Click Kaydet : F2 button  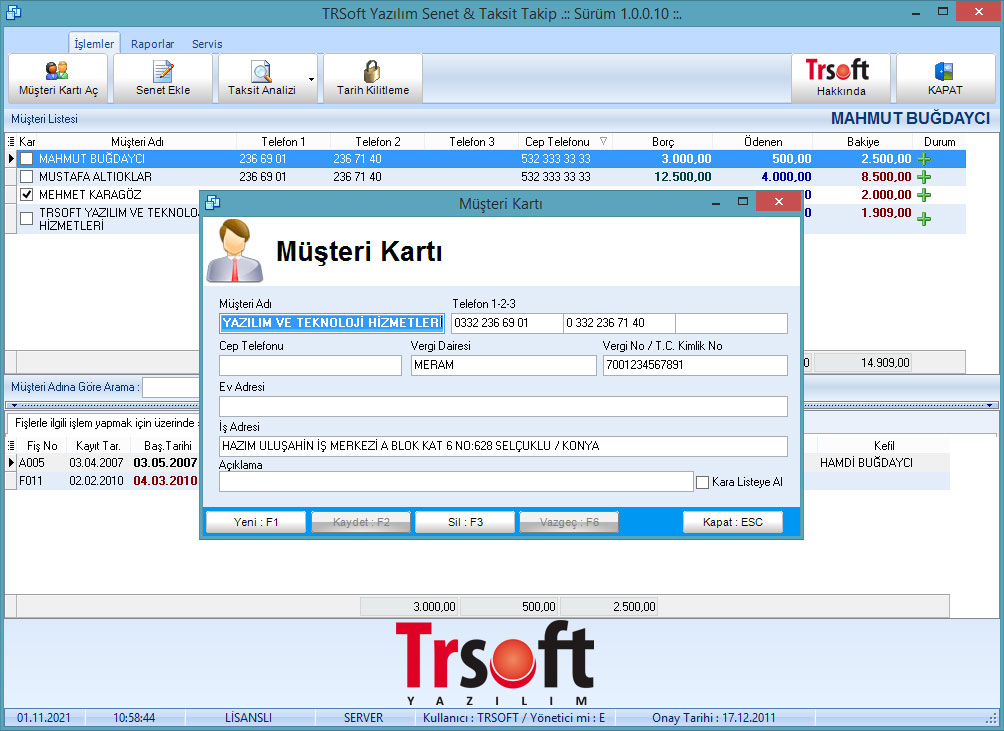(x=360, y=522)
